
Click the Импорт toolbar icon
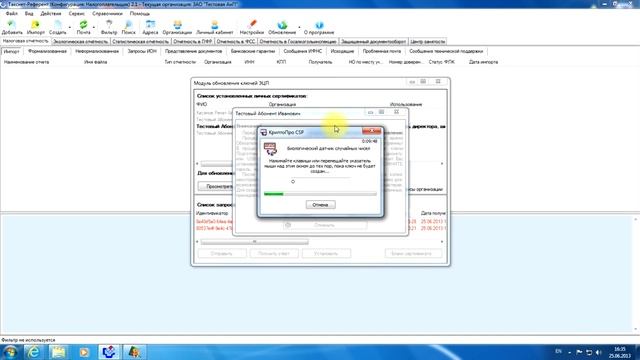[36, 27]
